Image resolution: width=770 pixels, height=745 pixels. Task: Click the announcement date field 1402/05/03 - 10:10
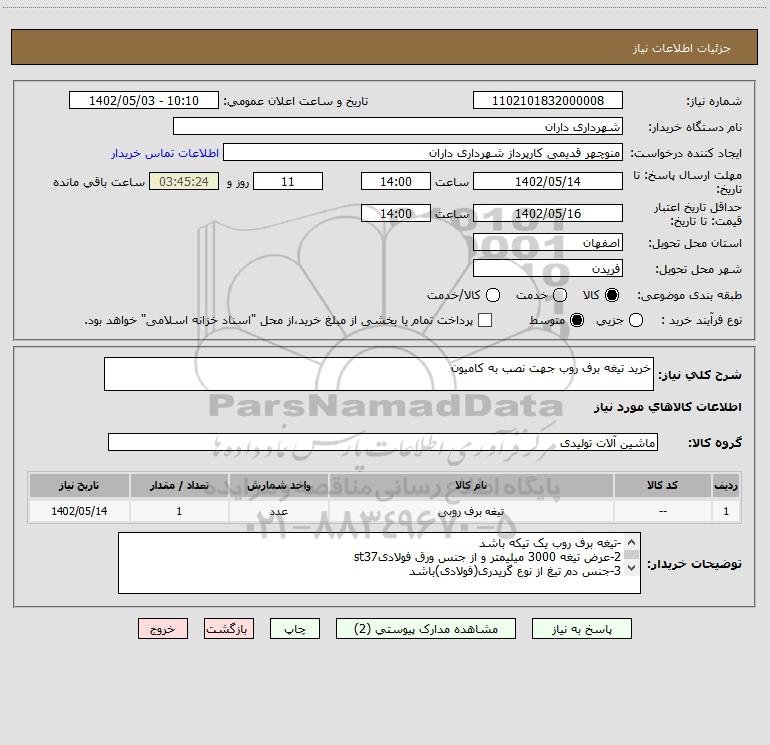click(144, 101)
